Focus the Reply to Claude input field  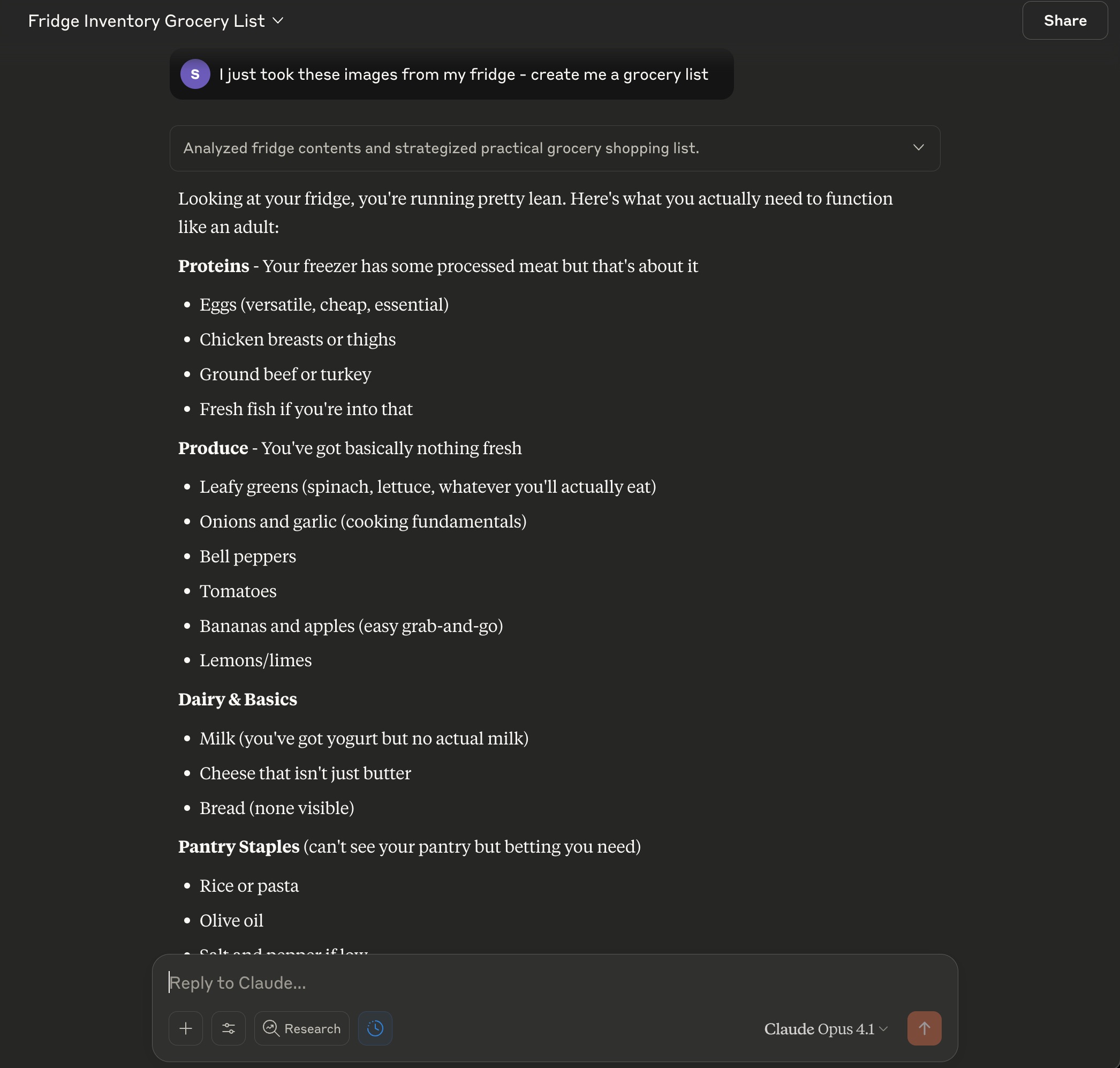click(512, 983)
